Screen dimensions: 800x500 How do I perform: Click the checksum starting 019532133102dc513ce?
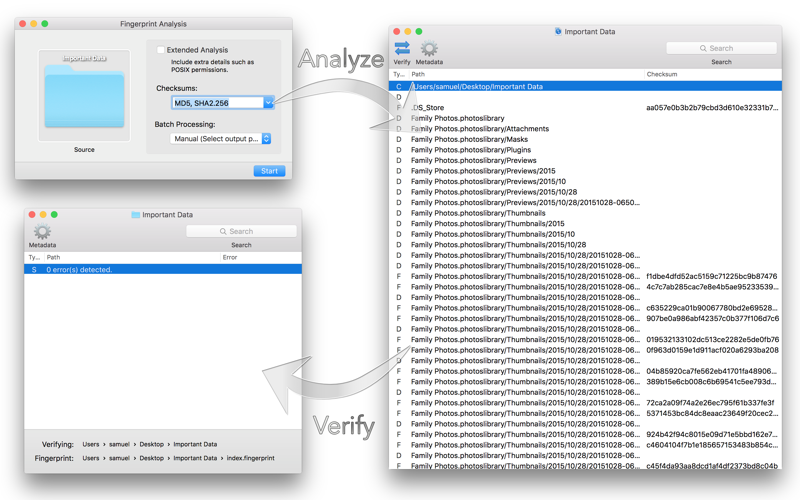coord(712,340)
